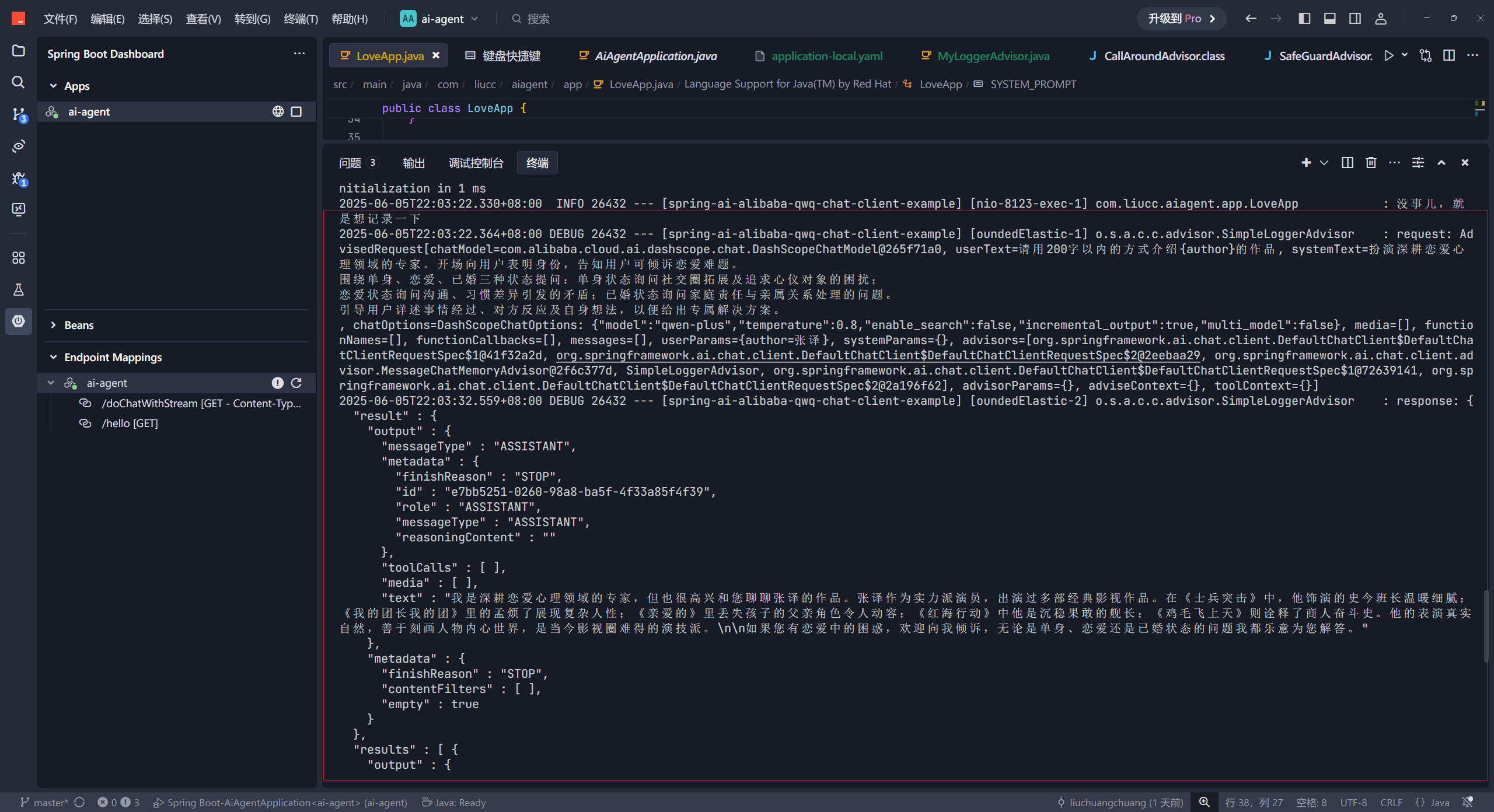Screen dimensions: 1494x812
Task: Open the Spring Boot Dashboard activity icon
Action: coord(19,321)
